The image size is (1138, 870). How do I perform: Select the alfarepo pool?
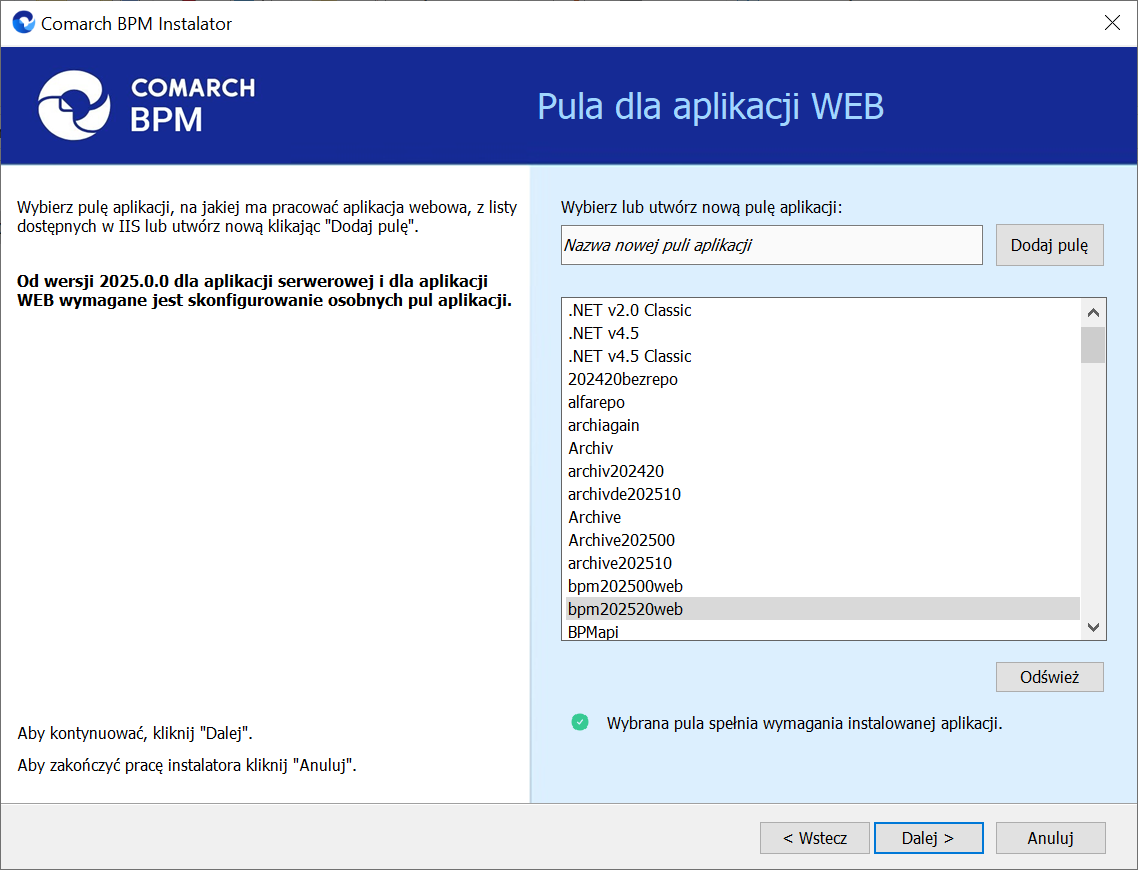[823, 402]
